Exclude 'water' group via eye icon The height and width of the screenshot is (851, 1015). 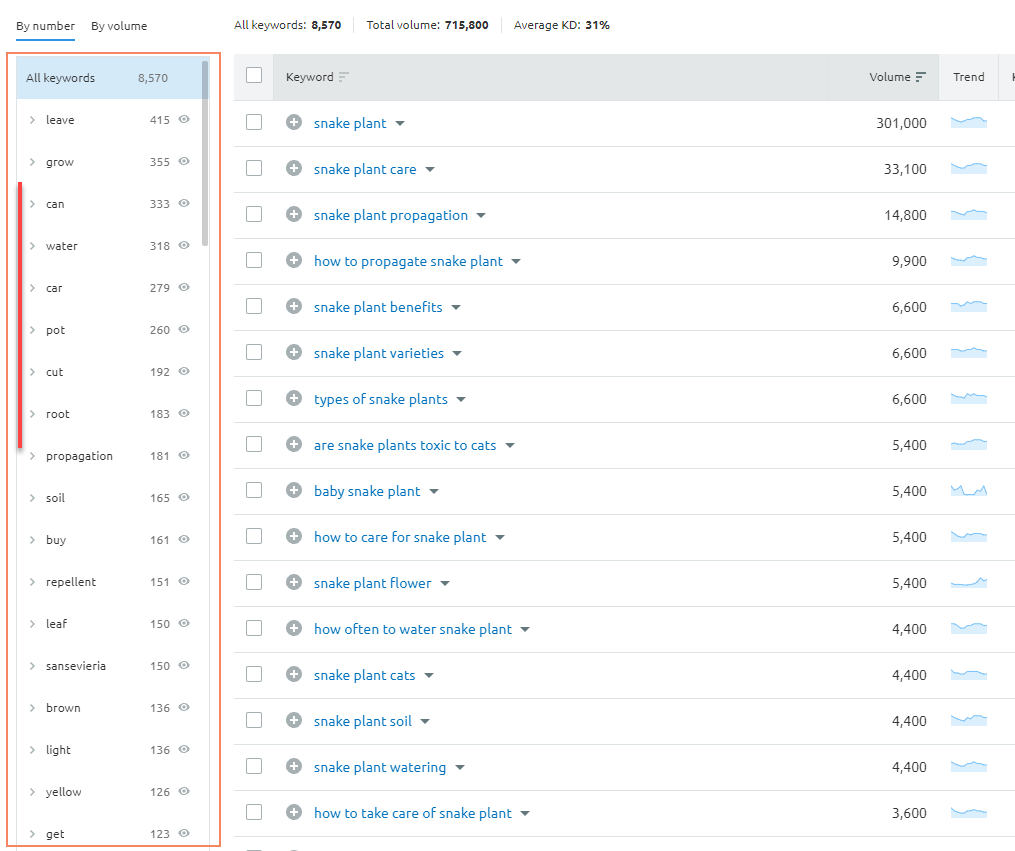point(184,245)
